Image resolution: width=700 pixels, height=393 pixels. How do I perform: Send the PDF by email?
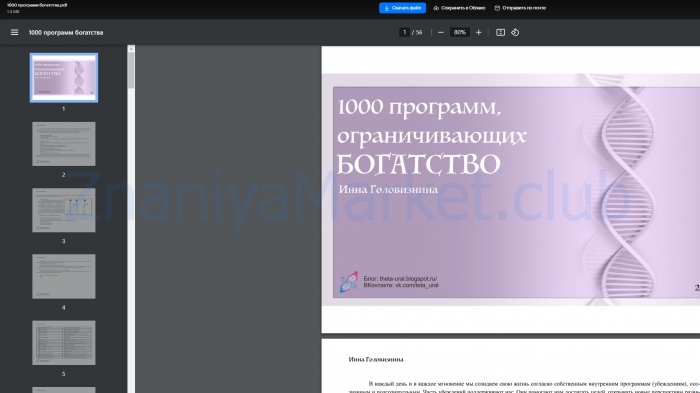pyautogui.click(x=520, y=8)
